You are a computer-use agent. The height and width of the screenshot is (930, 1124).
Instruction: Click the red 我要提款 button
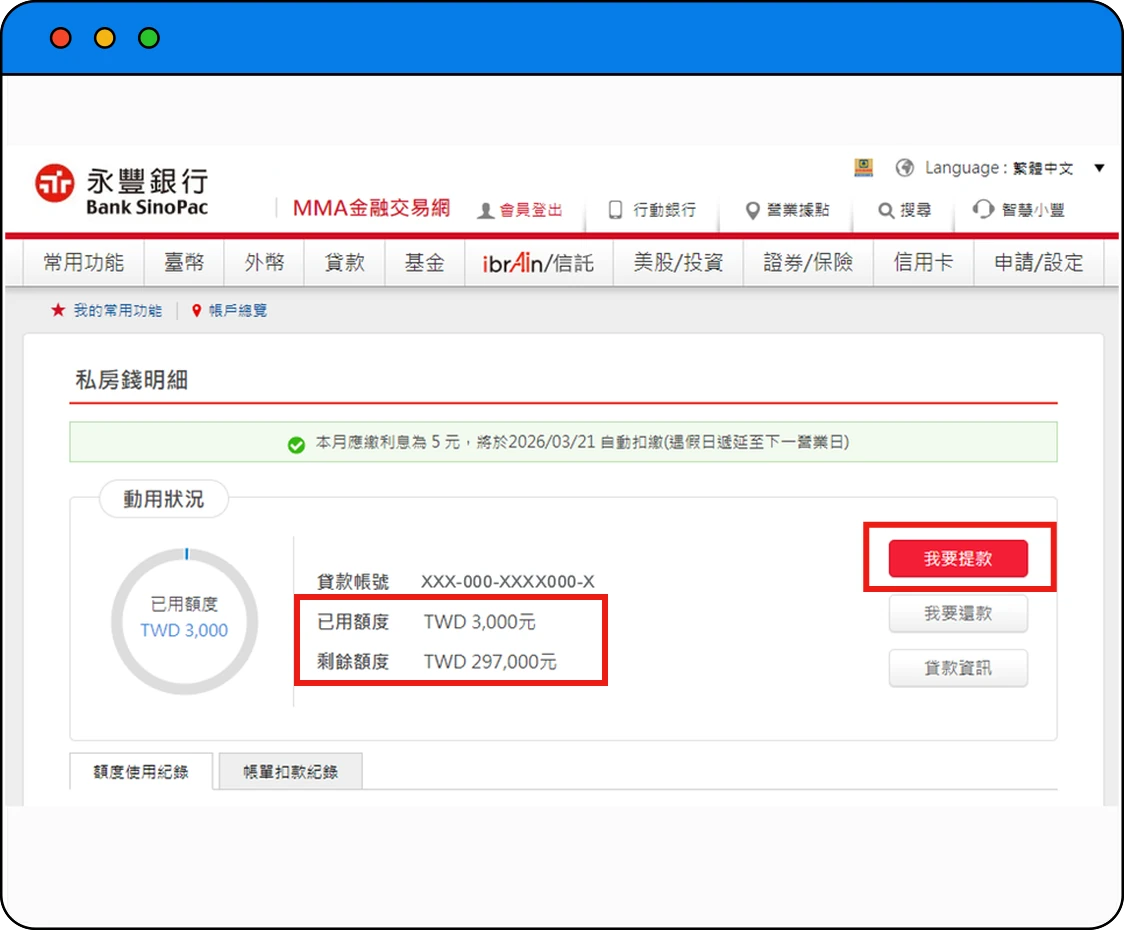pos(958,558)
